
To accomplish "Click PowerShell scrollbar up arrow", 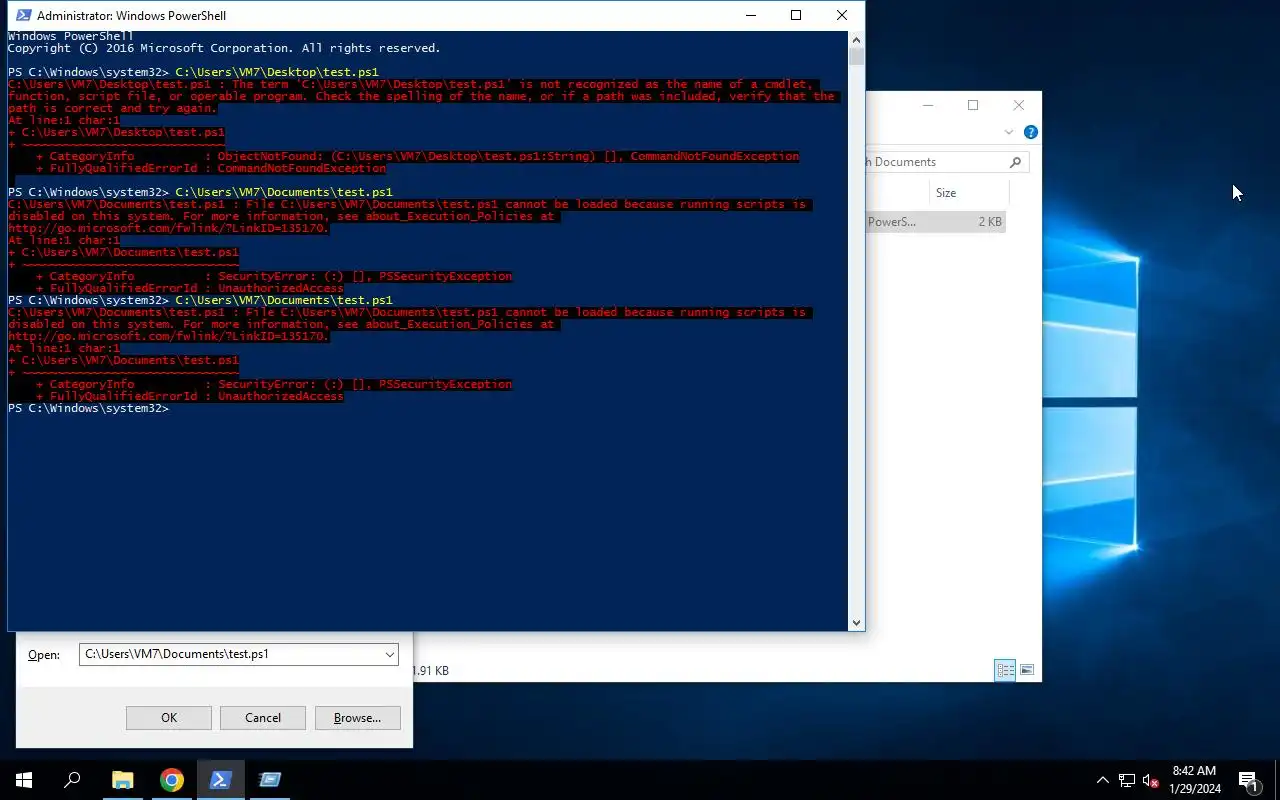I will tap(856, 39).
